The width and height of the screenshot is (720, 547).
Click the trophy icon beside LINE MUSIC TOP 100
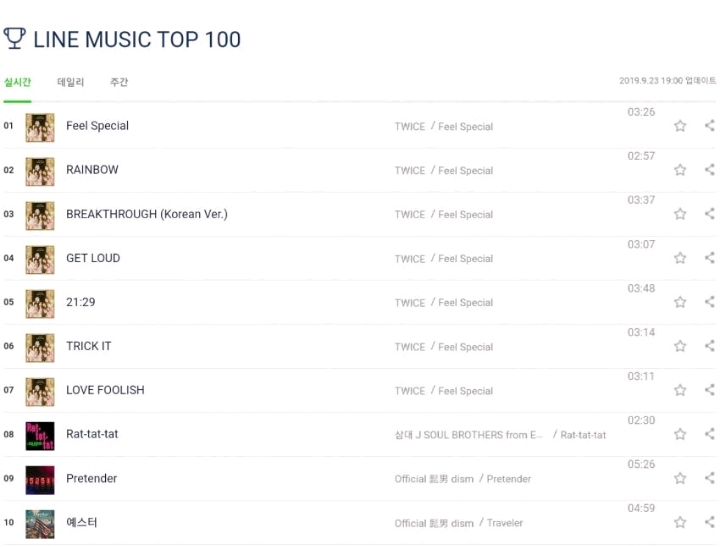pos(15,39)
